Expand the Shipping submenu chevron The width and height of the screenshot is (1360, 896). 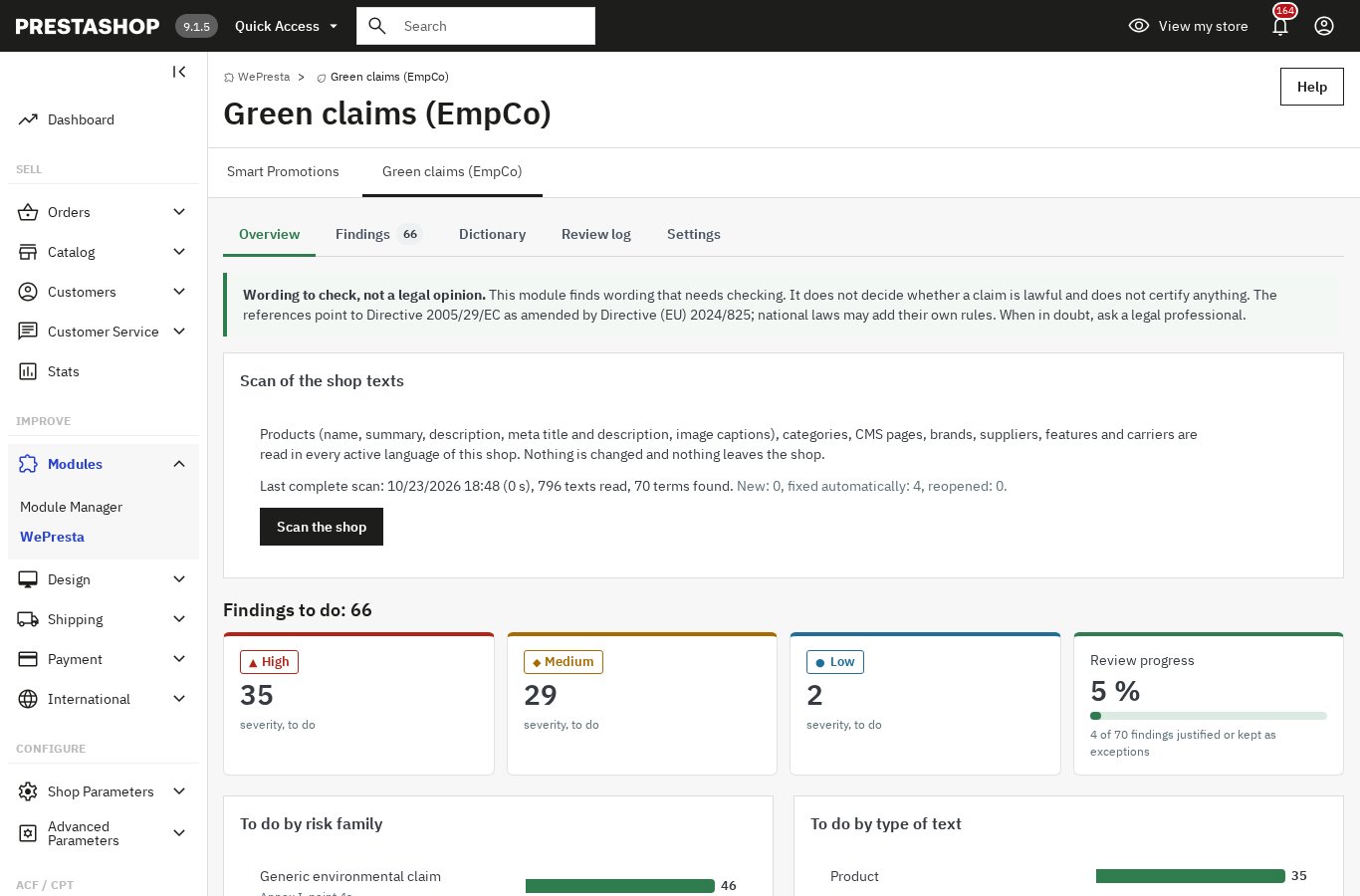click(x=179, y=619)
